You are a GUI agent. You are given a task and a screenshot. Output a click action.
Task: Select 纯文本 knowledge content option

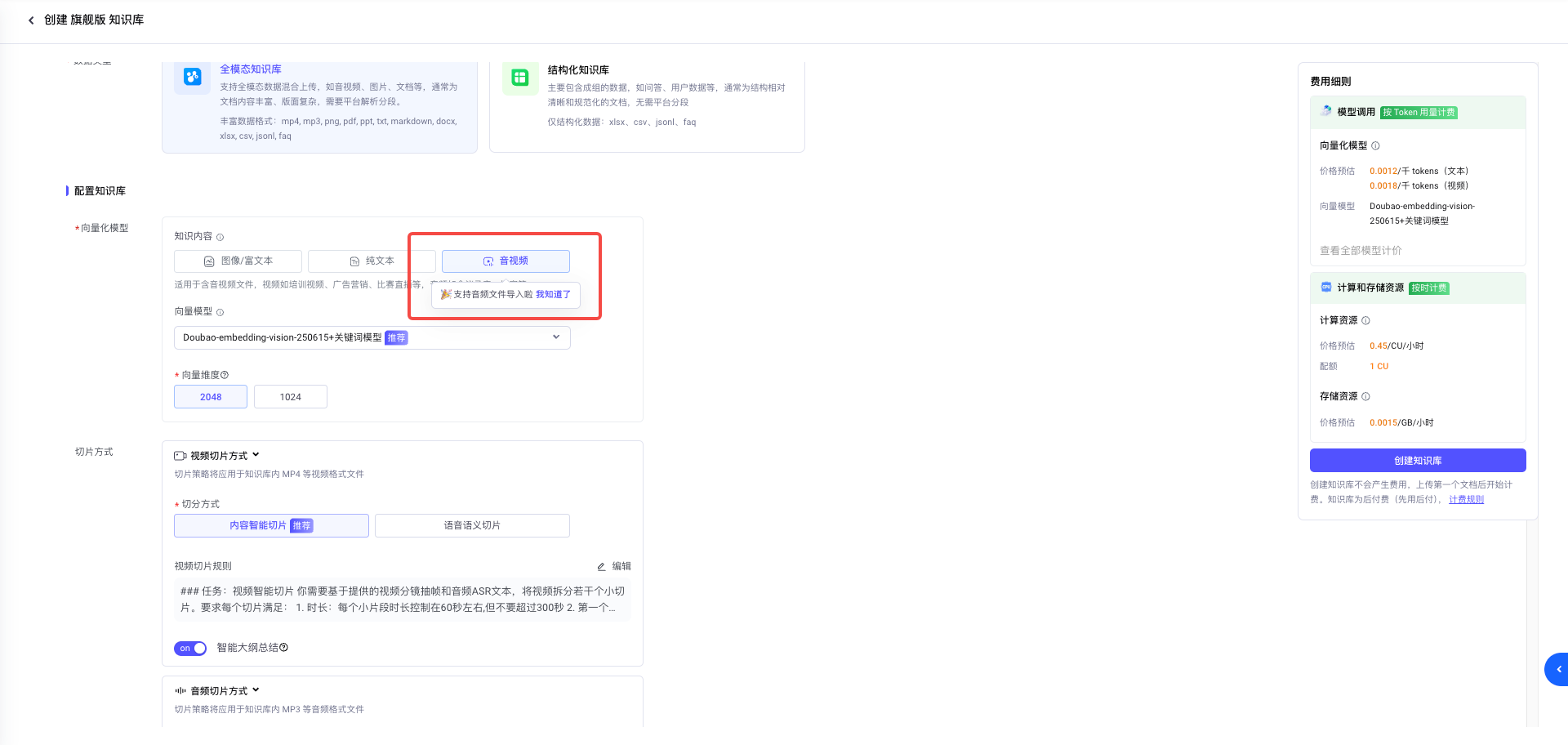372,261
